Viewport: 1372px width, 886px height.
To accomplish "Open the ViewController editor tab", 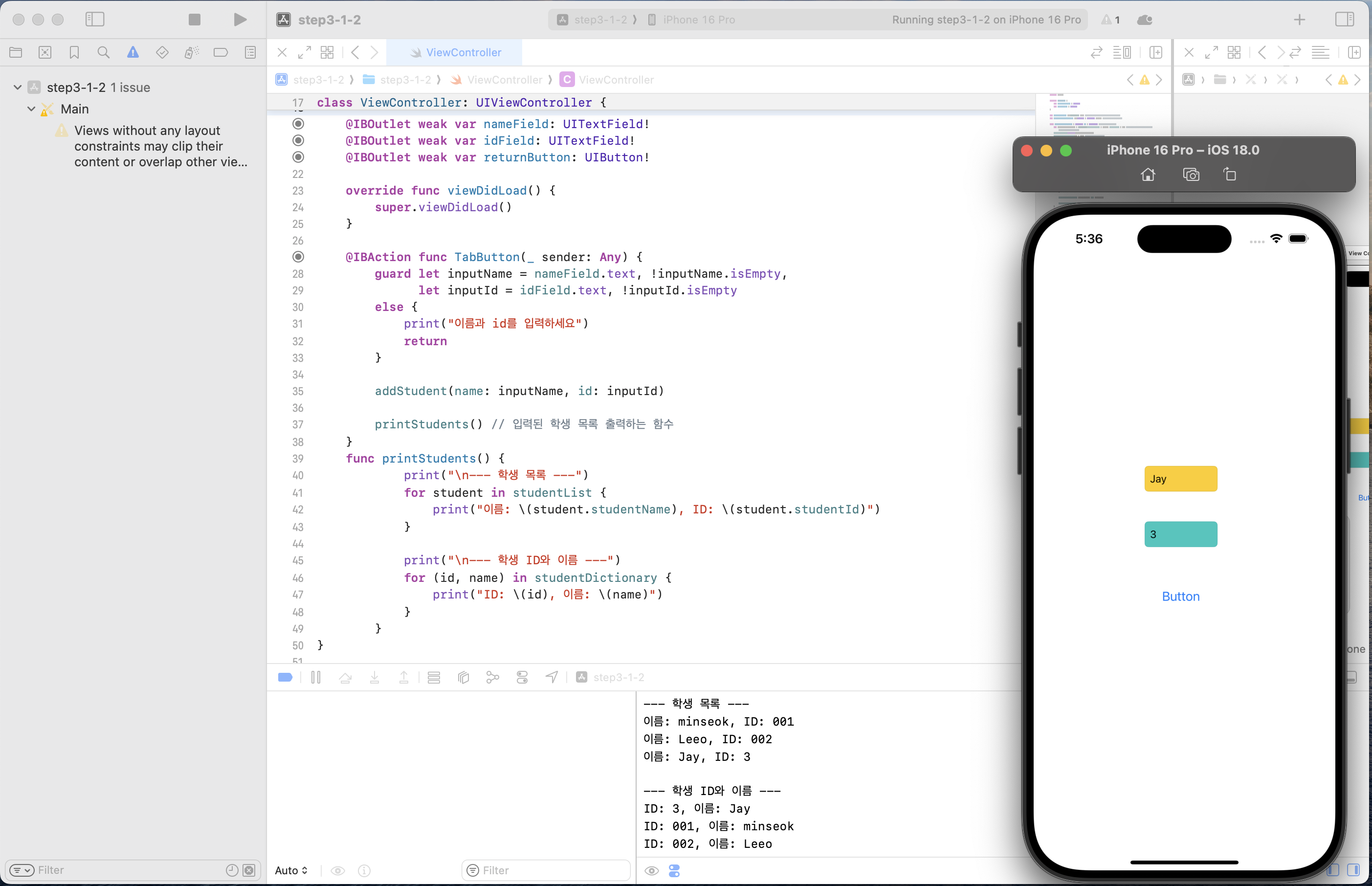I will (x=454, y=52).
